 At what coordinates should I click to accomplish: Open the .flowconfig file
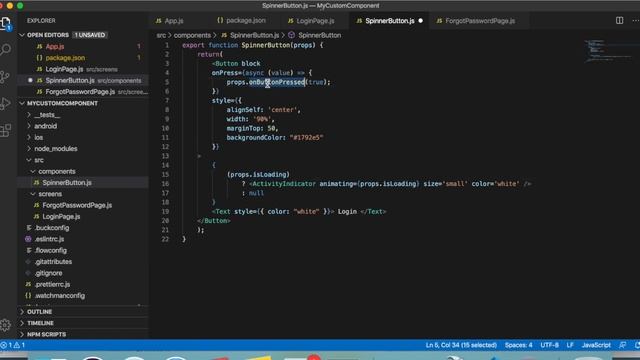coord(50,250)
